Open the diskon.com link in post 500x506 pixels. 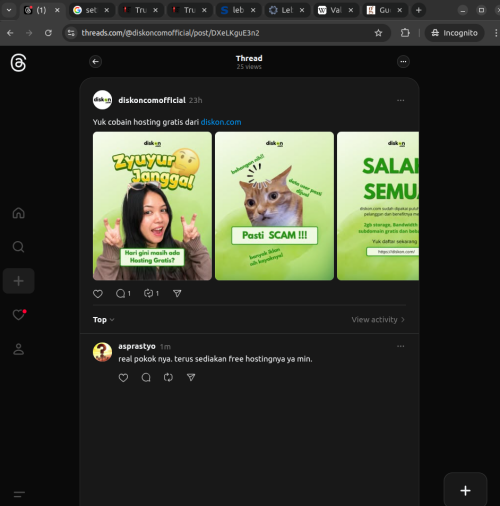(x=221, y=122)
